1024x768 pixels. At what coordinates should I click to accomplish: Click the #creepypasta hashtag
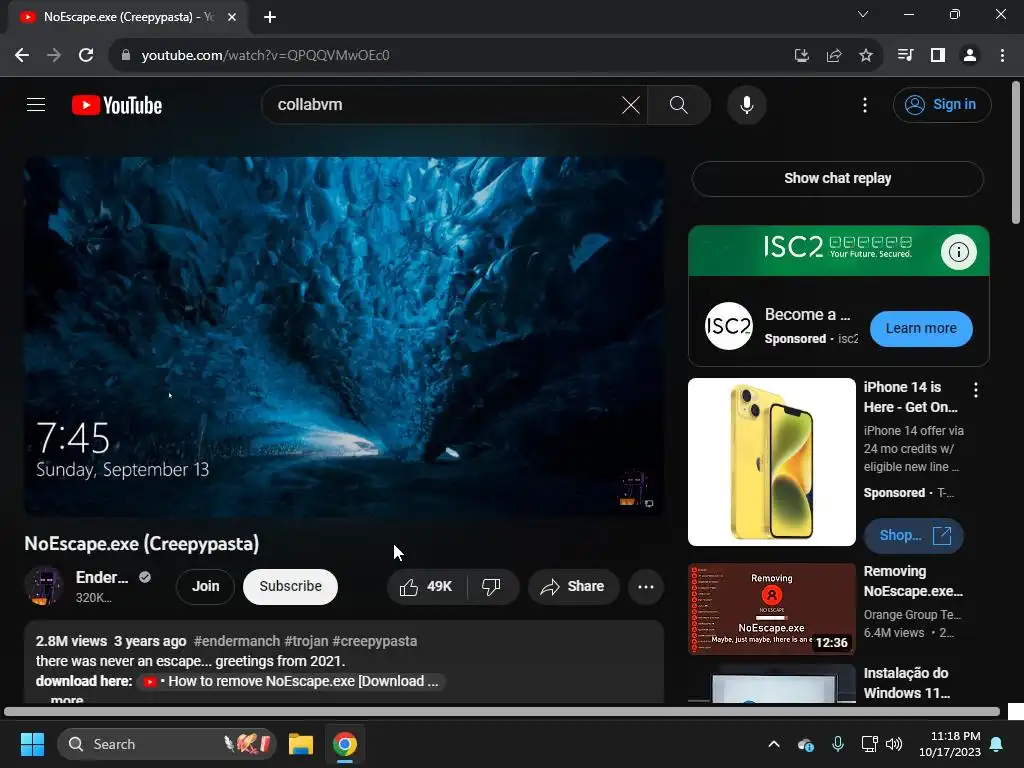coord(374,641)
